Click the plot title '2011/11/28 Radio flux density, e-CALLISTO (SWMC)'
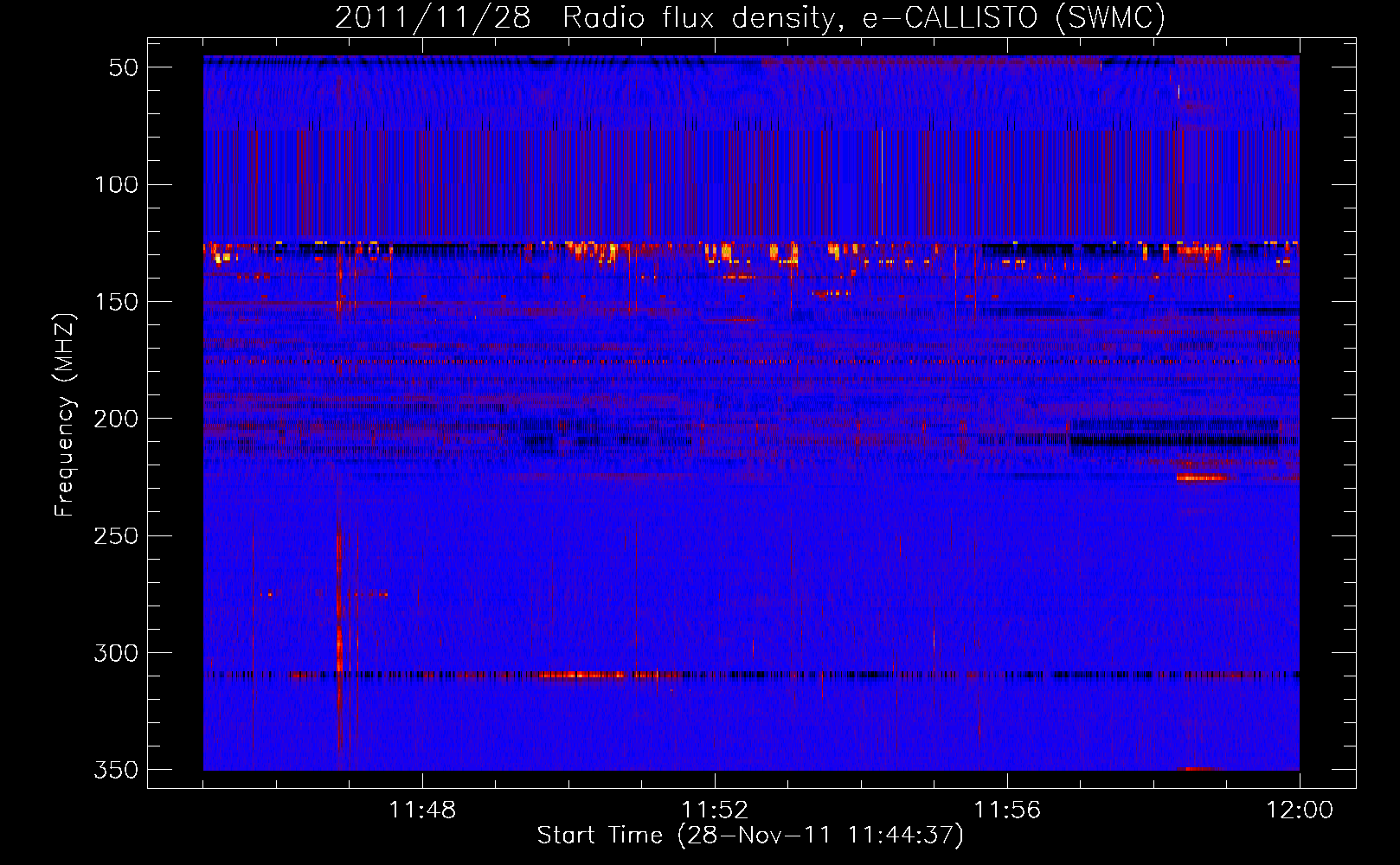Screen dimensions: 1400x865 tap(750, 17)
